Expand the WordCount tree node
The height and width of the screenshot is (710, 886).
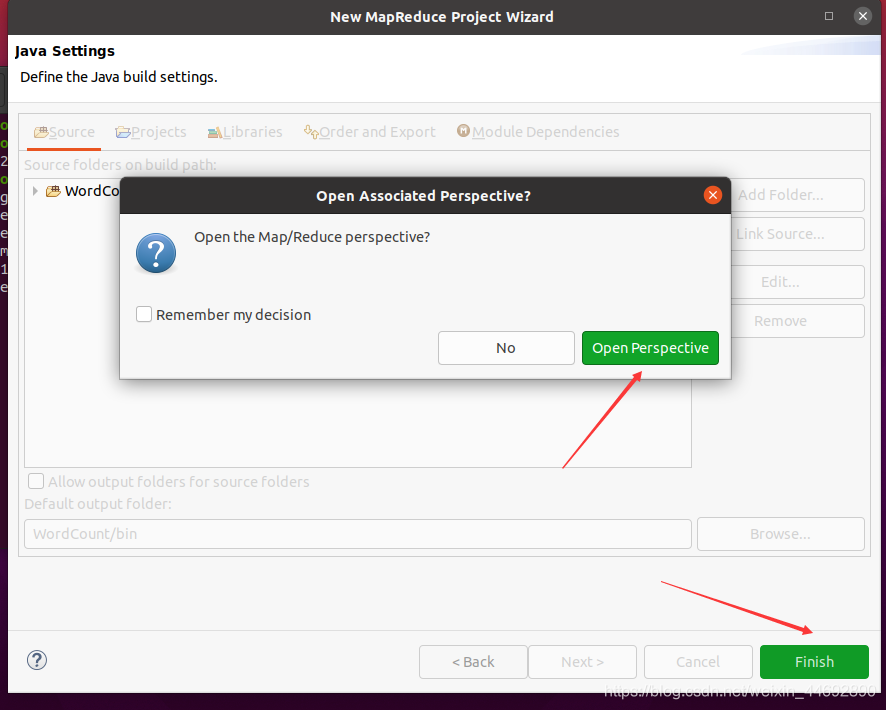[x=35, y=191]
